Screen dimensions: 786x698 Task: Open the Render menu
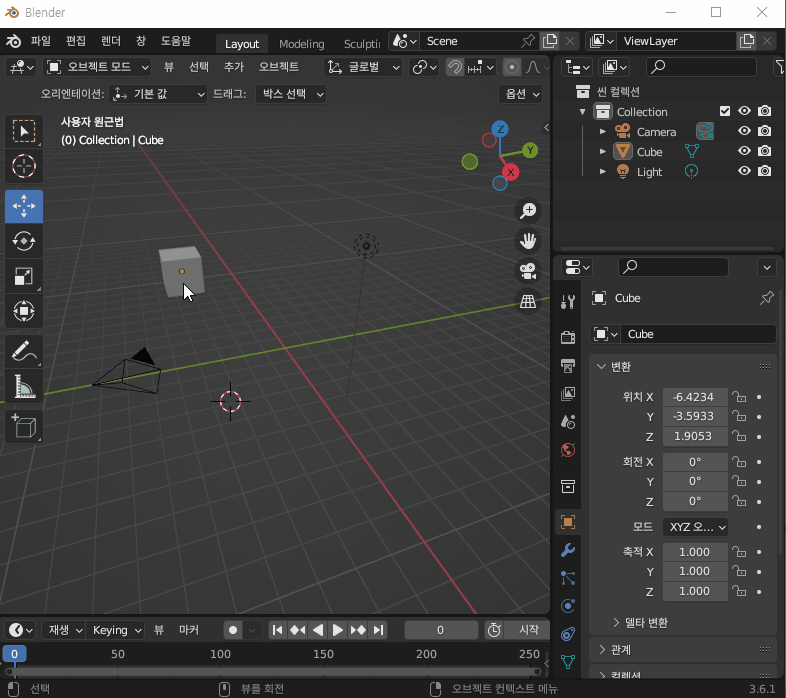[x=111, y=41]
